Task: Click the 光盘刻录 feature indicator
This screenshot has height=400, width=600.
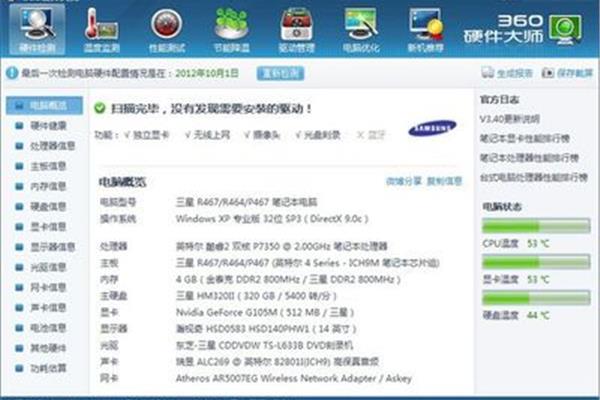Action: pos(318,135)
